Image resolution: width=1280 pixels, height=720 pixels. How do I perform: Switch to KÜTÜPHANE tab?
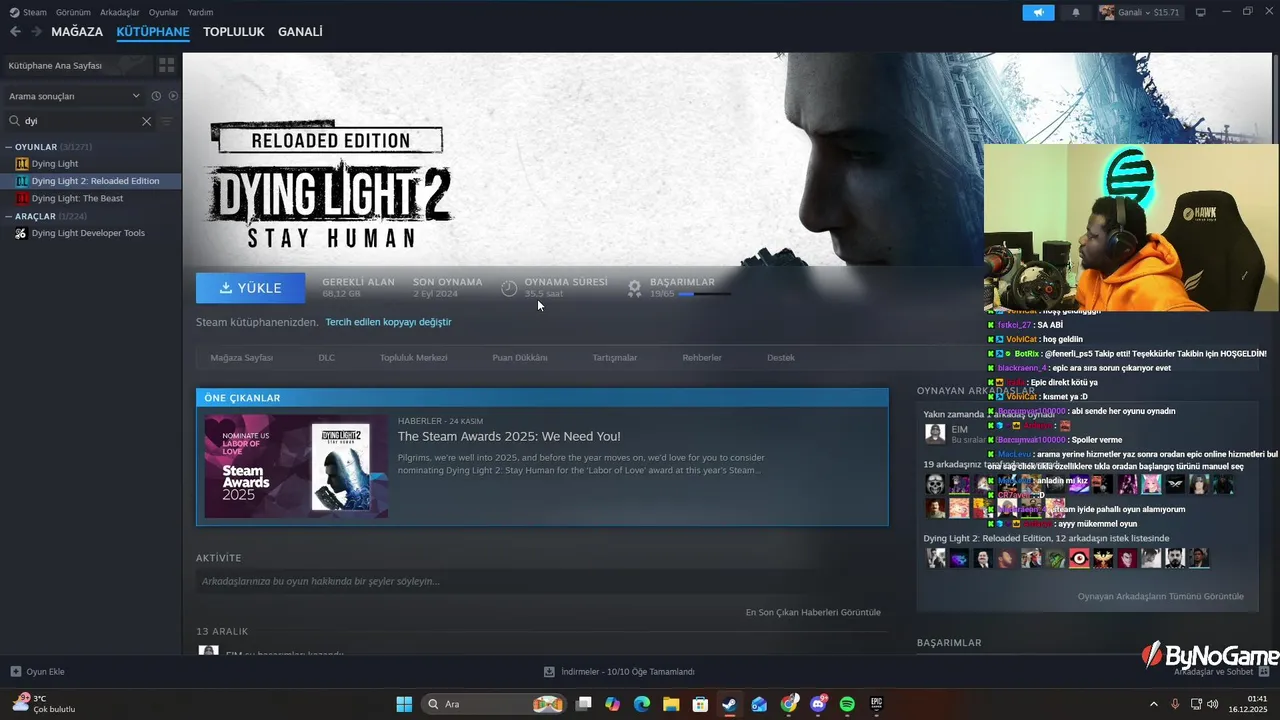click(153, 32)
